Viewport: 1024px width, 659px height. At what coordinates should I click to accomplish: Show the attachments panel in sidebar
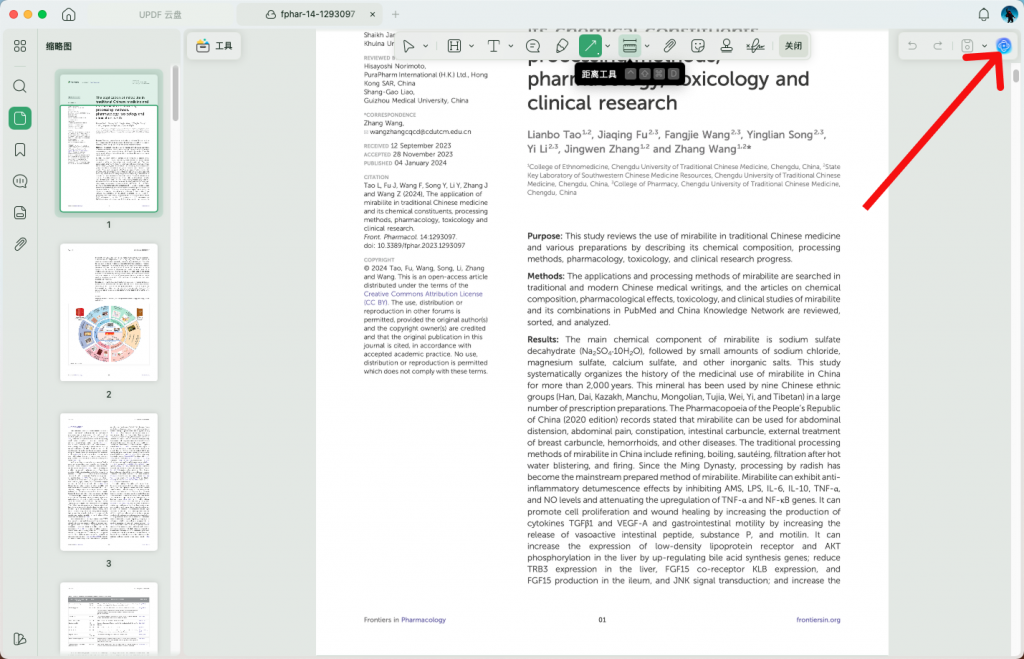coord(20,244)
